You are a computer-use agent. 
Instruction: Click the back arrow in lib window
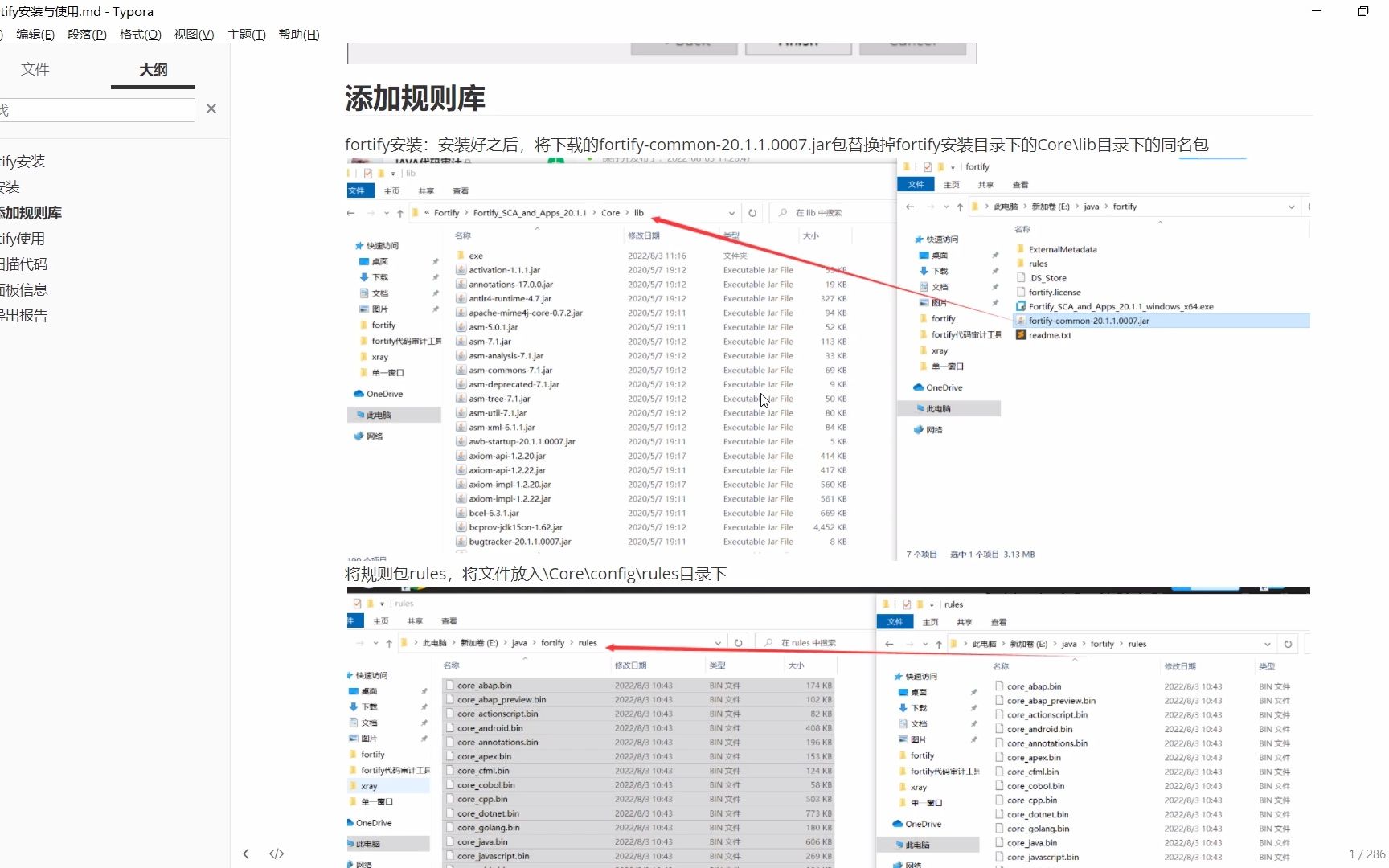[350, 213]
